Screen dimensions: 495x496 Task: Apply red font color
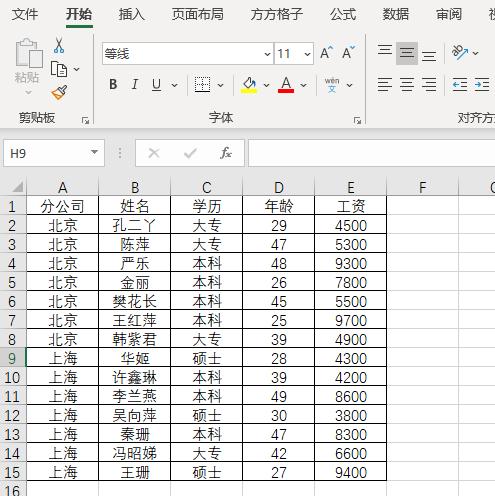click(286, 85)
